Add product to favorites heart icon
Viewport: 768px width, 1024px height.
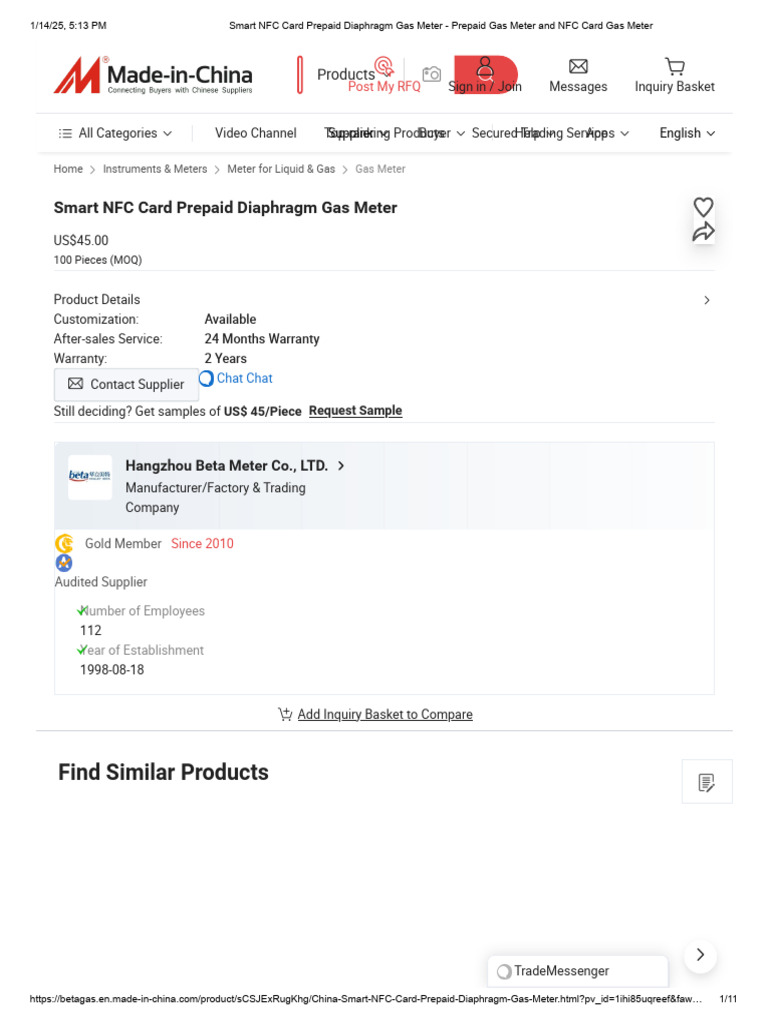tap(703, 207)
